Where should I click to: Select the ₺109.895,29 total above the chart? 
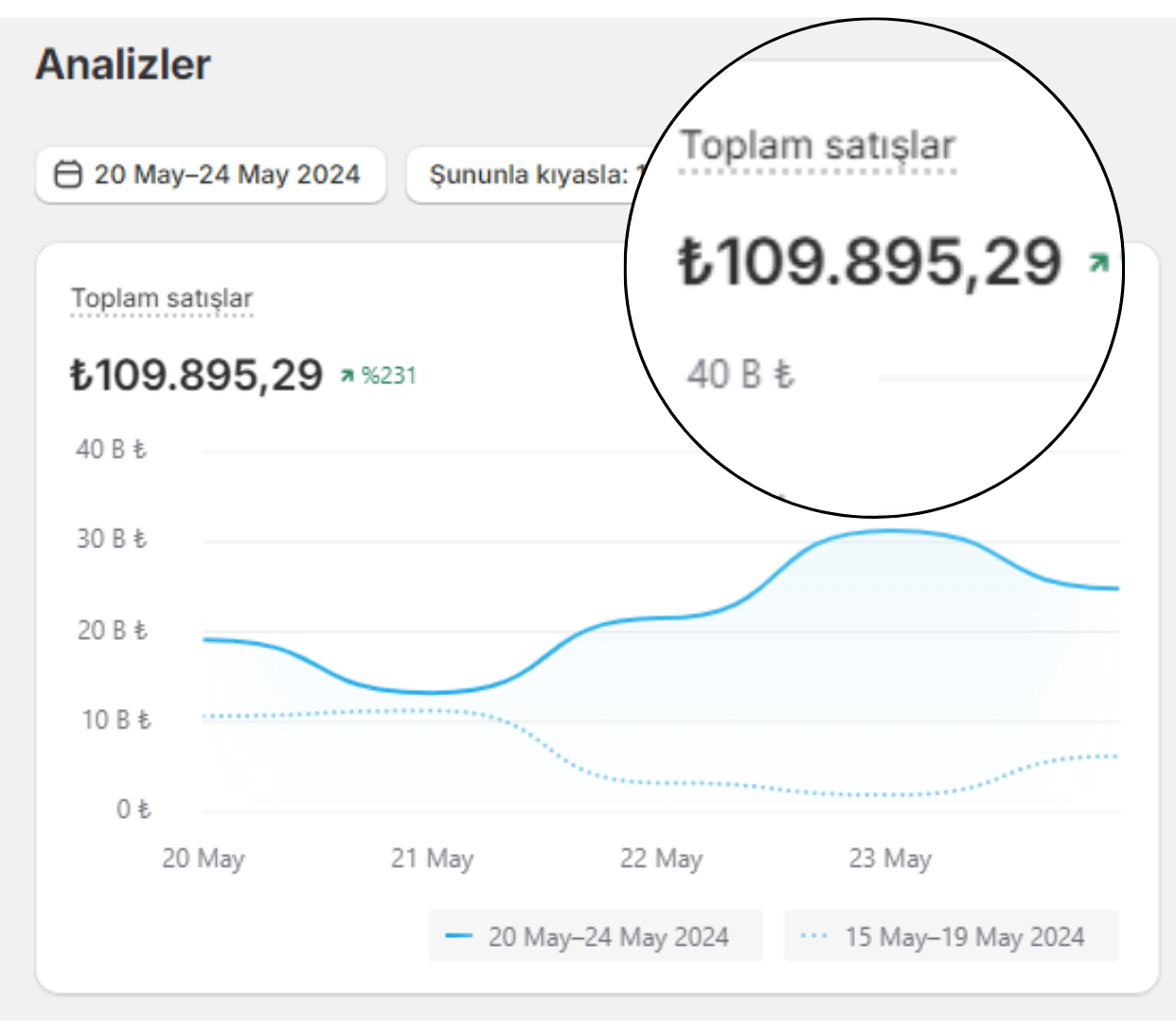[197, 375]
